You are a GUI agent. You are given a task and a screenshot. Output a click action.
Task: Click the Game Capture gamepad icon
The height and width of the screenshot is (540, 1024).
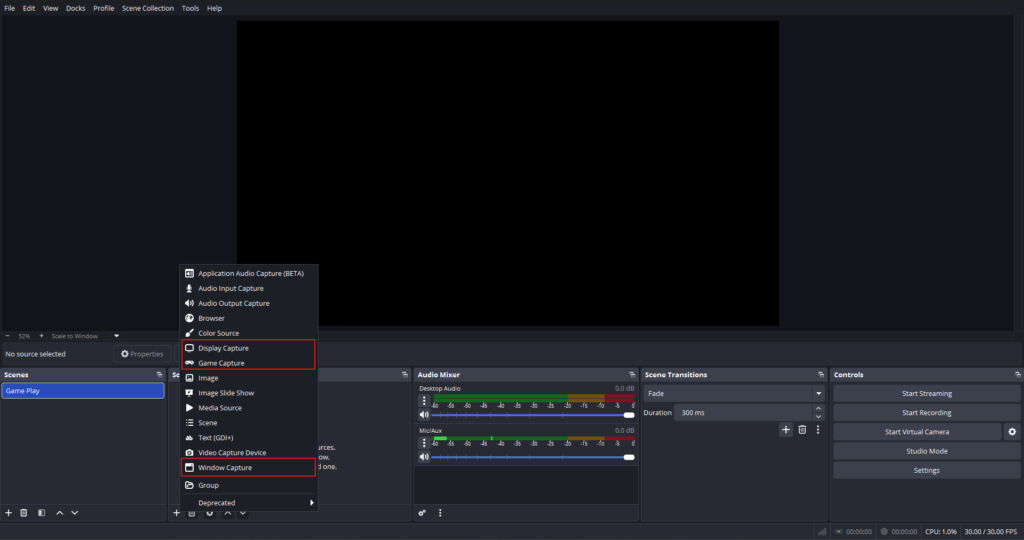pos(189,363)
